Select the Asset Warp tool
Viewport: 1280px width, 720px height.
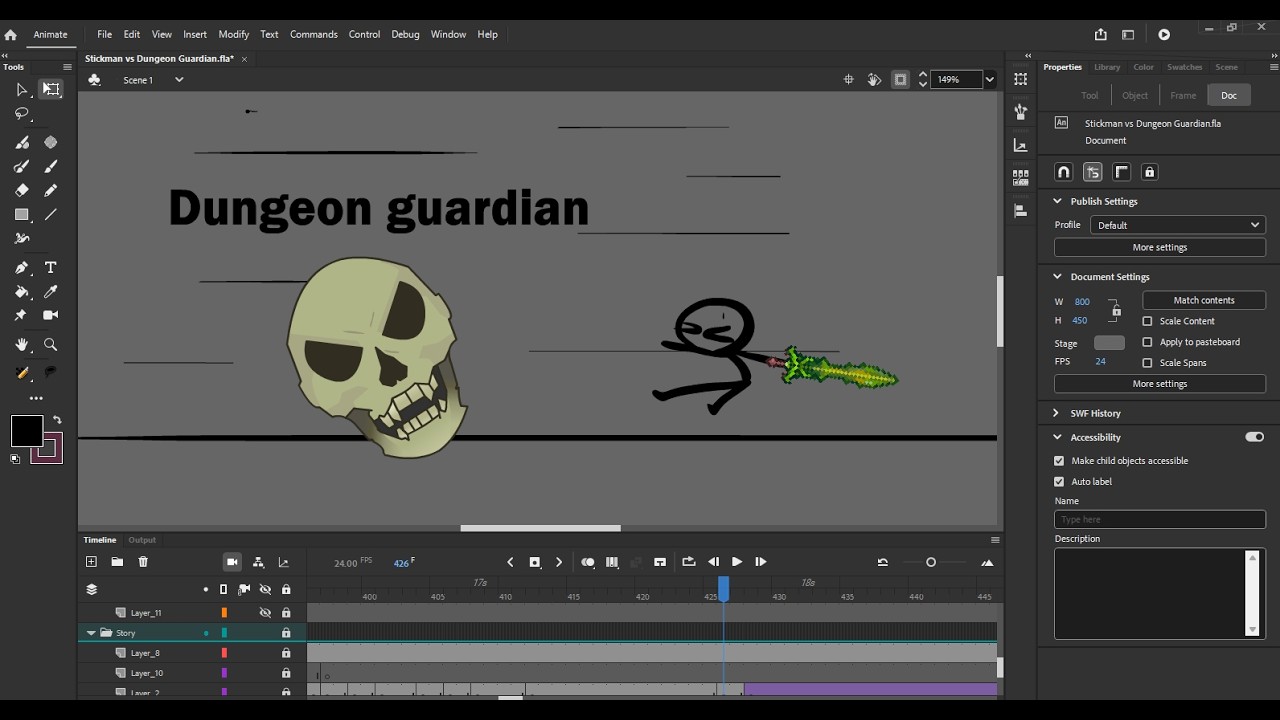pos(22,315)
